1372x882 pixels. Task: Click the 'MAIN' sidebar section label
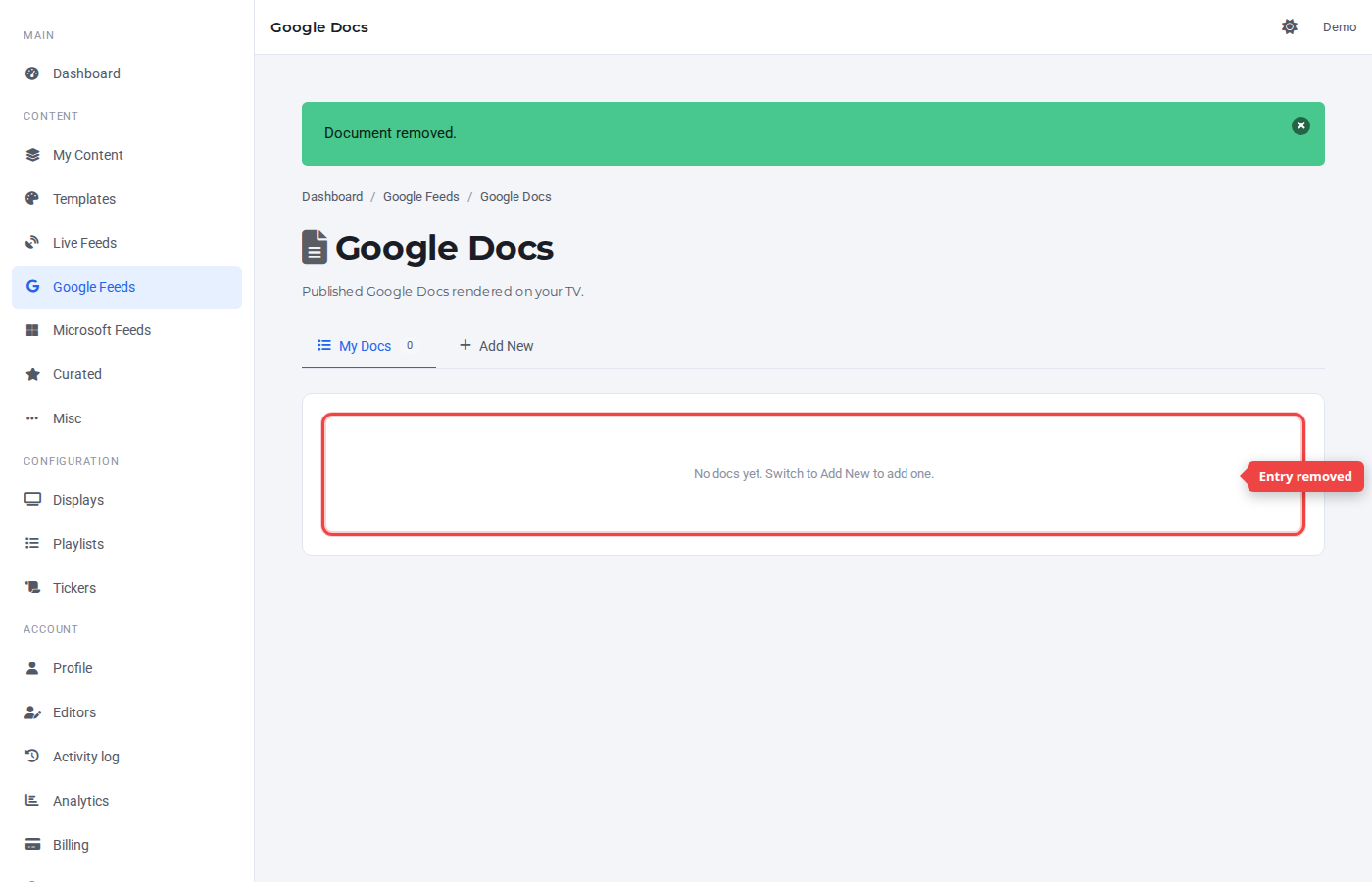coord(39,35)
